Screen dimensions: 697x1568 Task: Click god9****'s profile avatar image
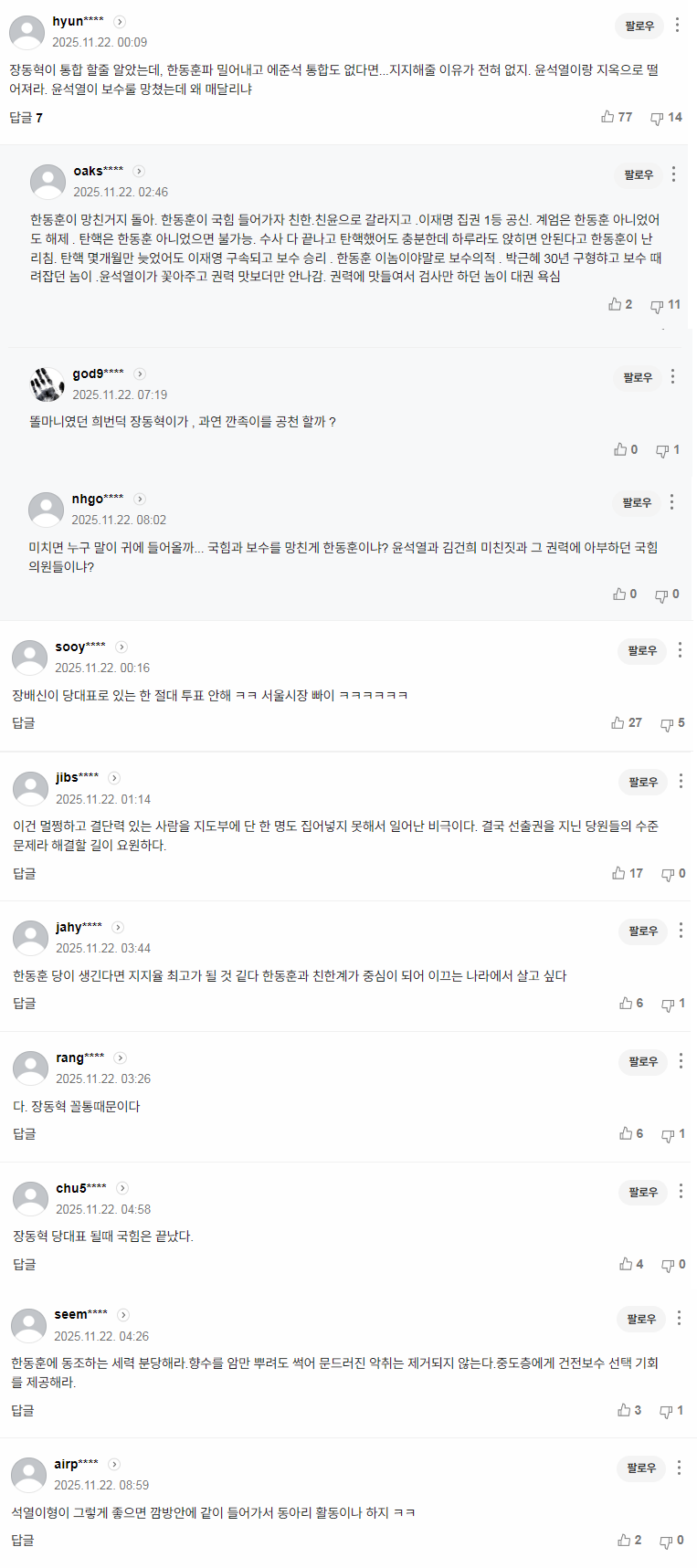(46, 384)
